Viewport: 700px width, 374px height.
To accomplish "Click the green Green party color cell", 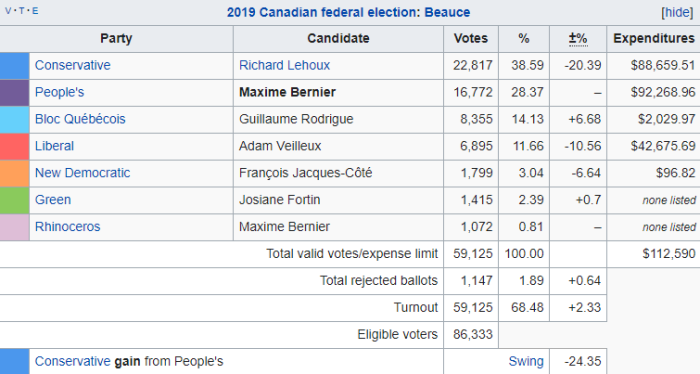I will (x=15, y=200).
